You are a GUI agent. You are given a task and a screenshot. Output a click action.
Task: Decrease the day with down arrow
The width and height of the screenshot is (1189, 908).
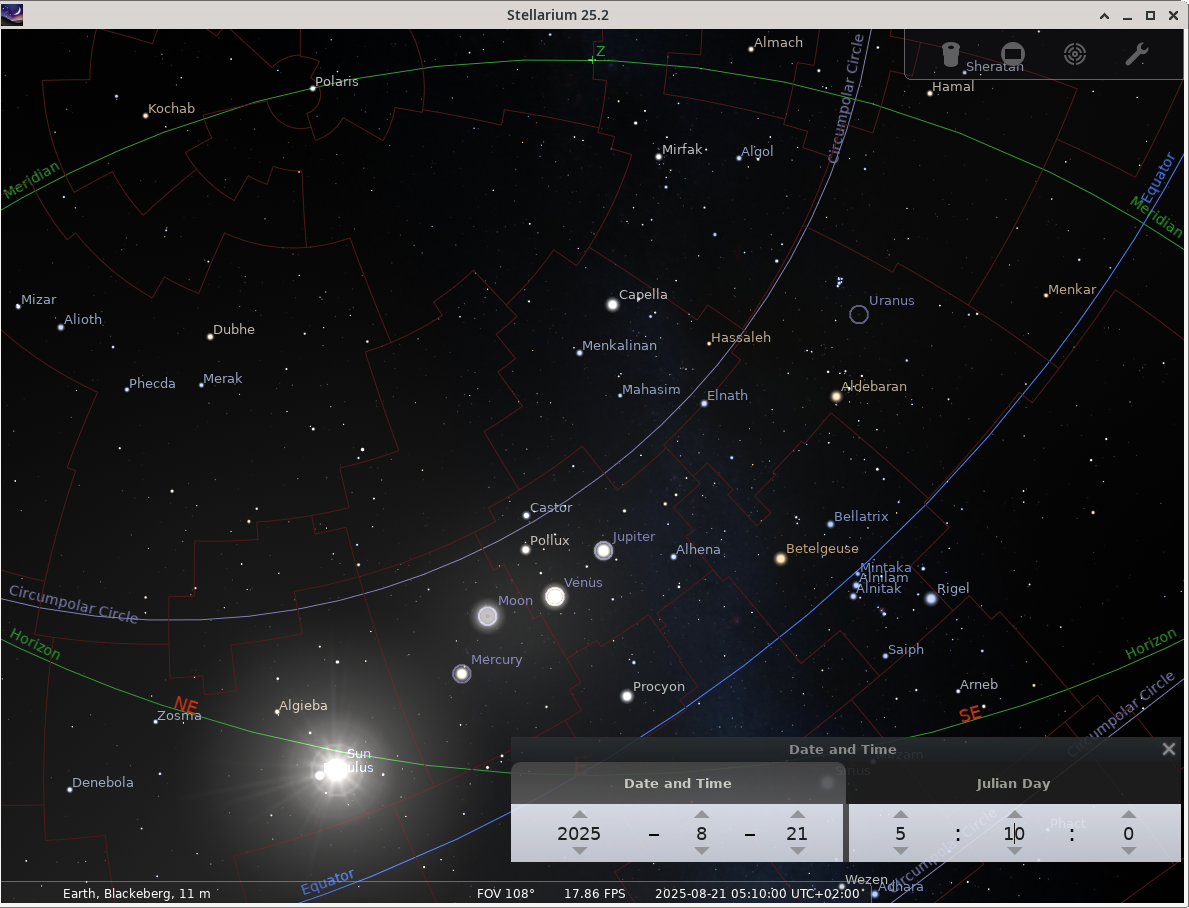(797, 851)
